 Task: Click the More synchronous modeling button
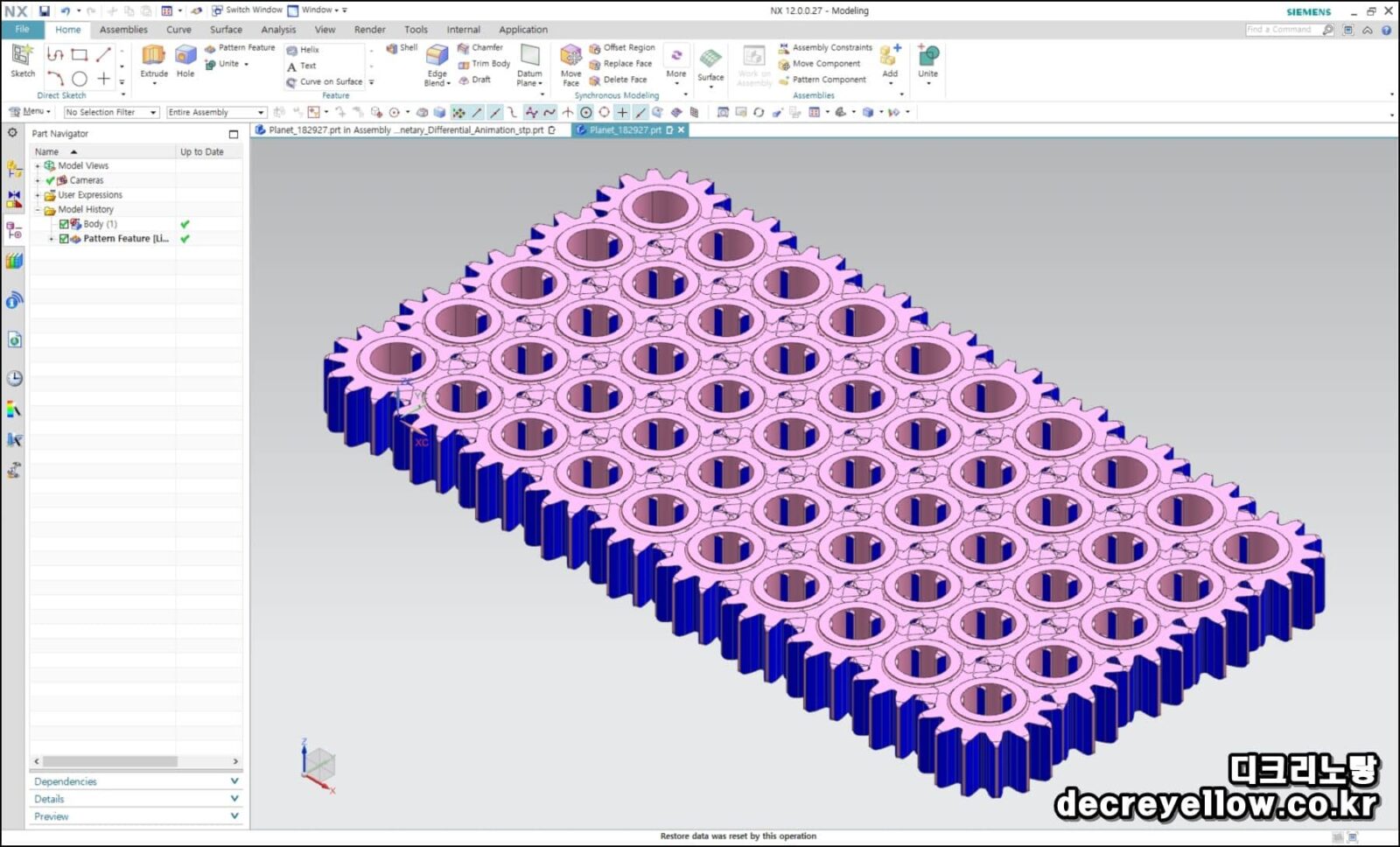[x=675, y=65]
